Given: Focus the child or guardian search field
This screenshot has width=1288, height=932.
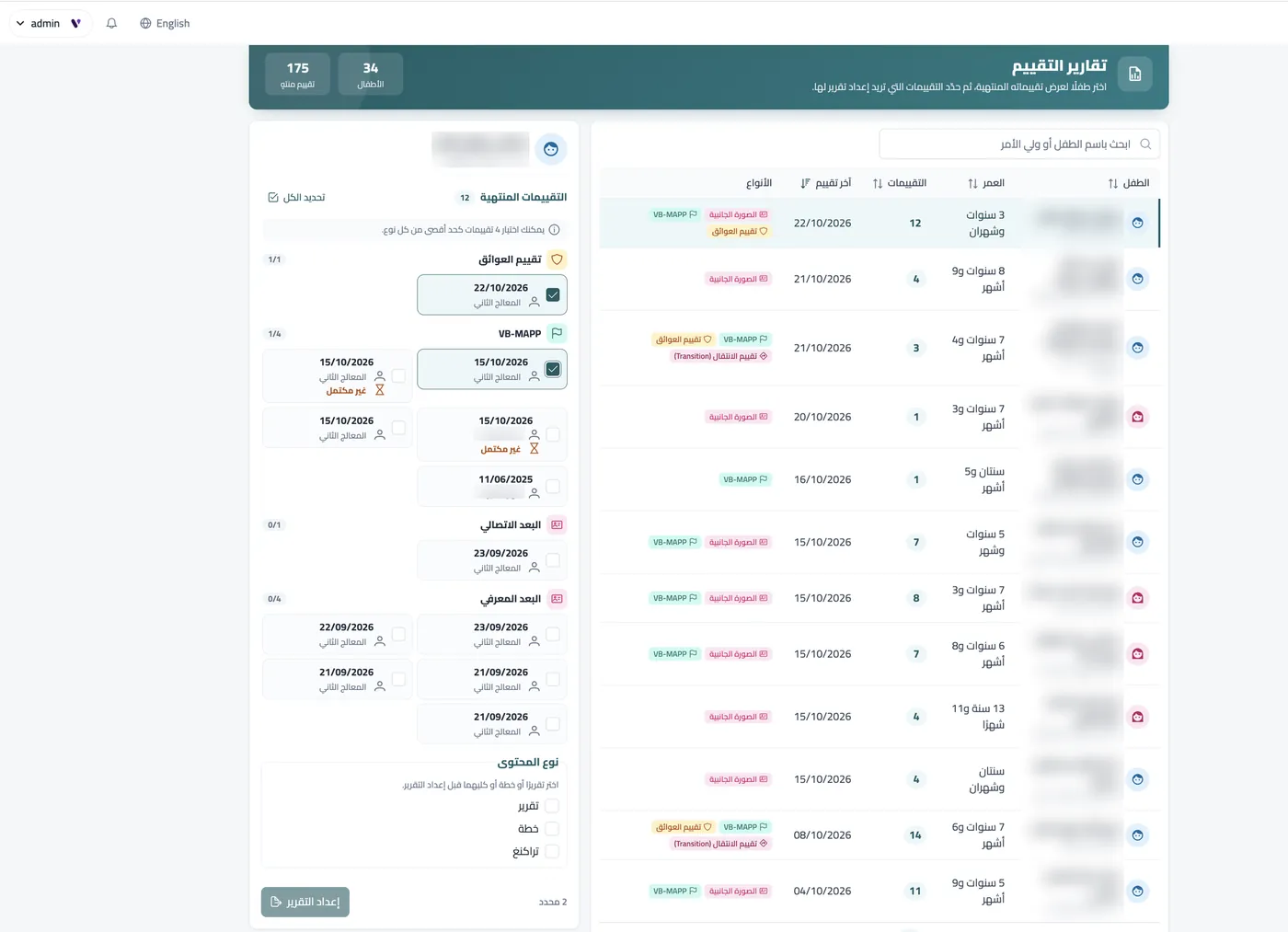Looking at the screenshot, I should pos(1019,144).
